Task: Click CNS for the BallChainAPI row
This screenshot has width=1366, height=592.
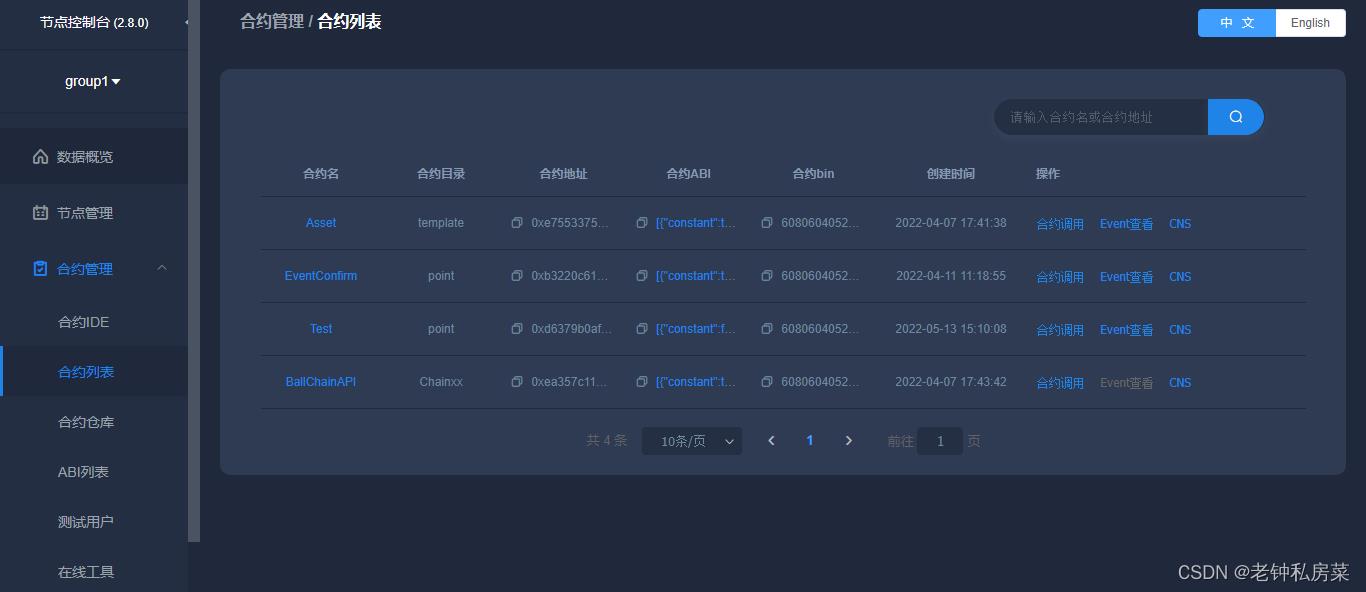Action: click(x=1180, y=383)
